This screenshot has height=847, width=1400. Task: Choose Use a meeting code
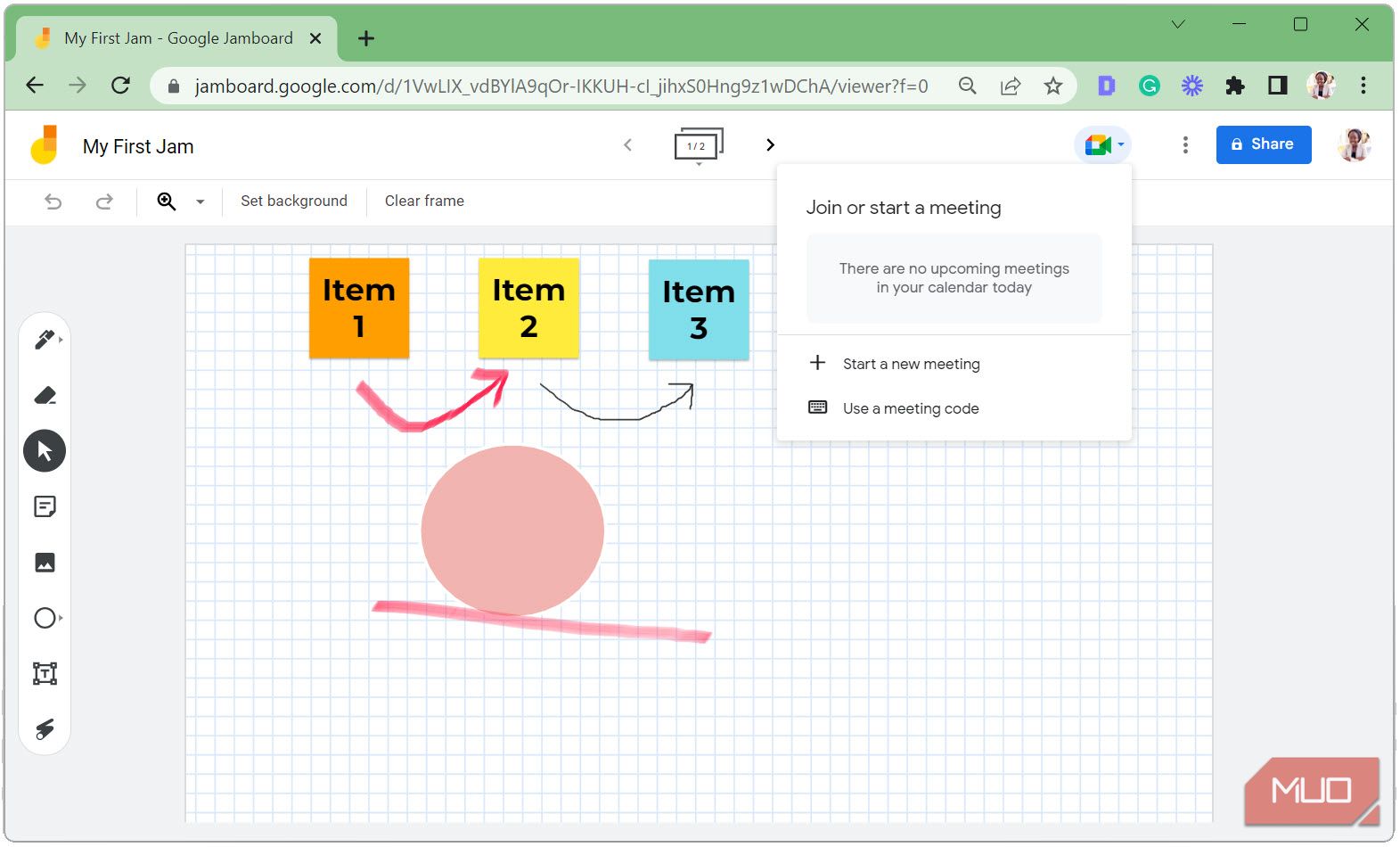[x=910, y=408]
